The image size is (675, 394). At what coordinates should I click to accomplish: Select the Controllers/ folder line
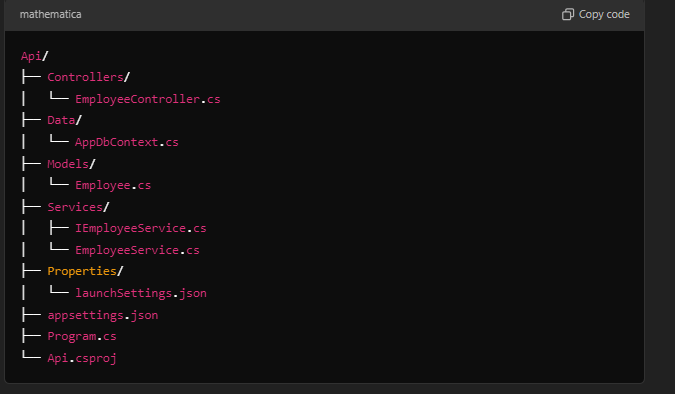88,77
